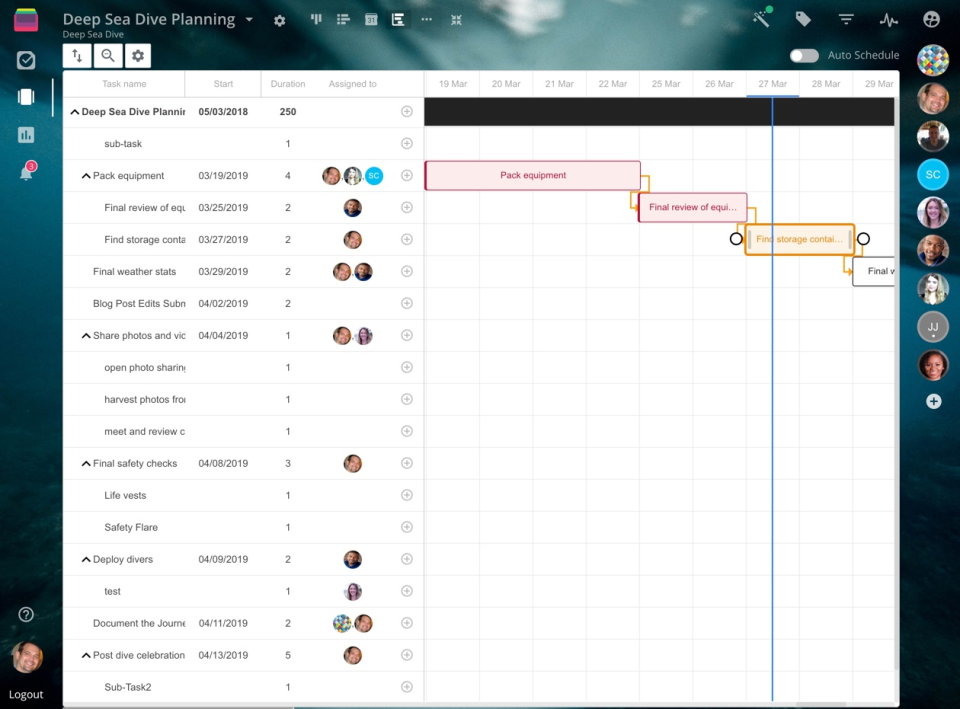Viewport: 960px width, 709px height.
Task: Switch to the board columns view icon
Action: coord(316,19)
